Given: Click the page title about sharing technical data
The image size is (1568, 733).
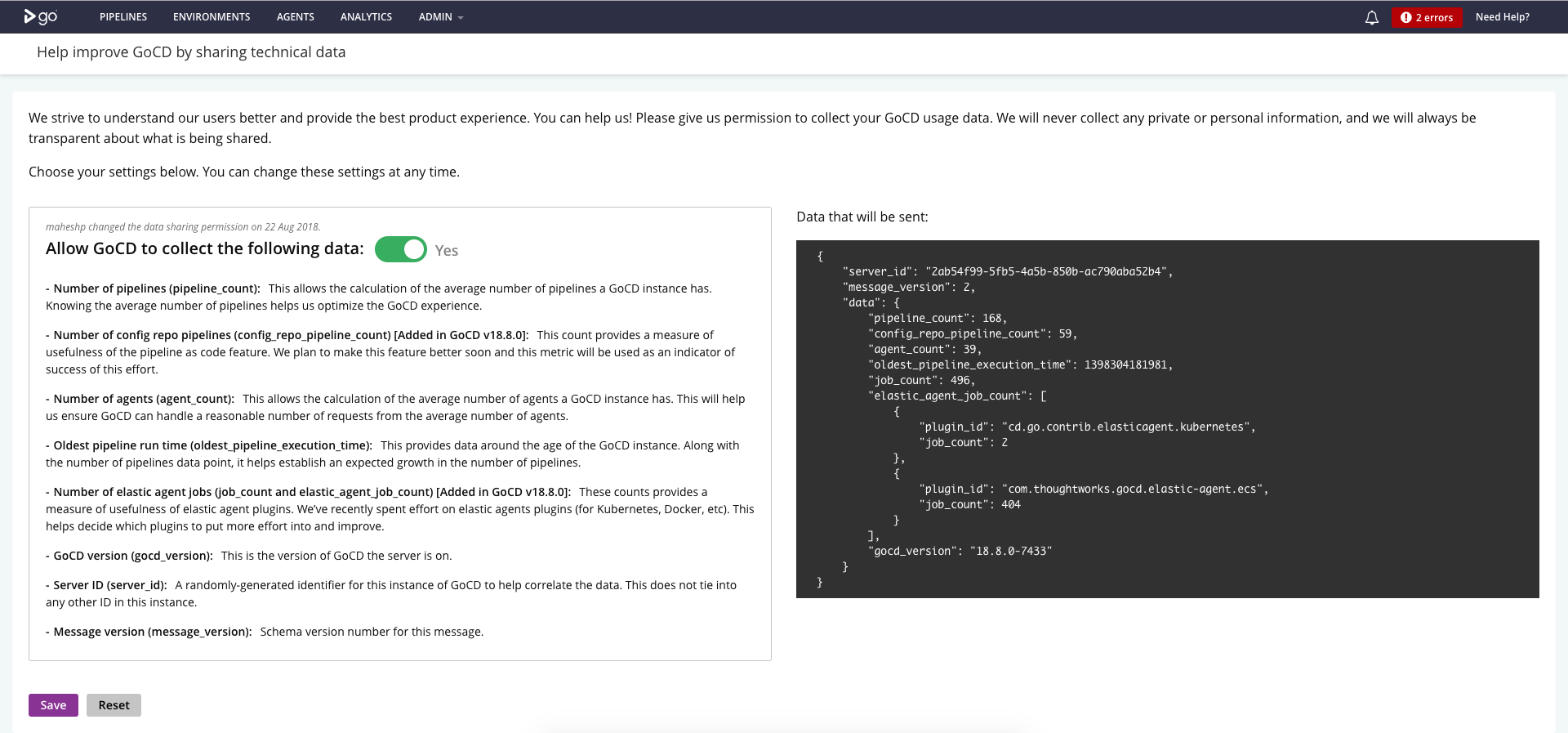Looking at the screenshot, I should [x=191, y=52].
